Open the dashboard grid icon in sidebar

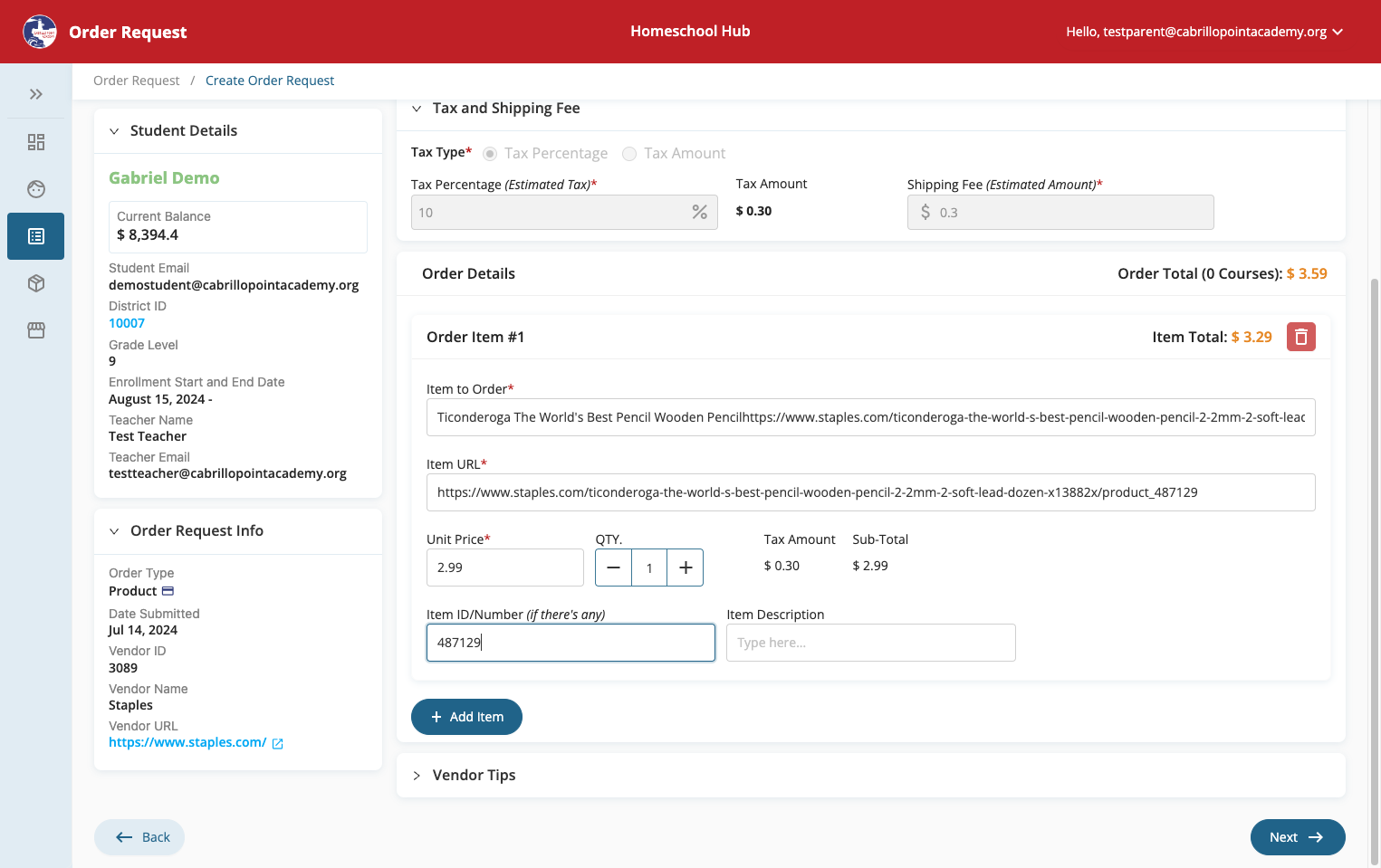point(36,142)
